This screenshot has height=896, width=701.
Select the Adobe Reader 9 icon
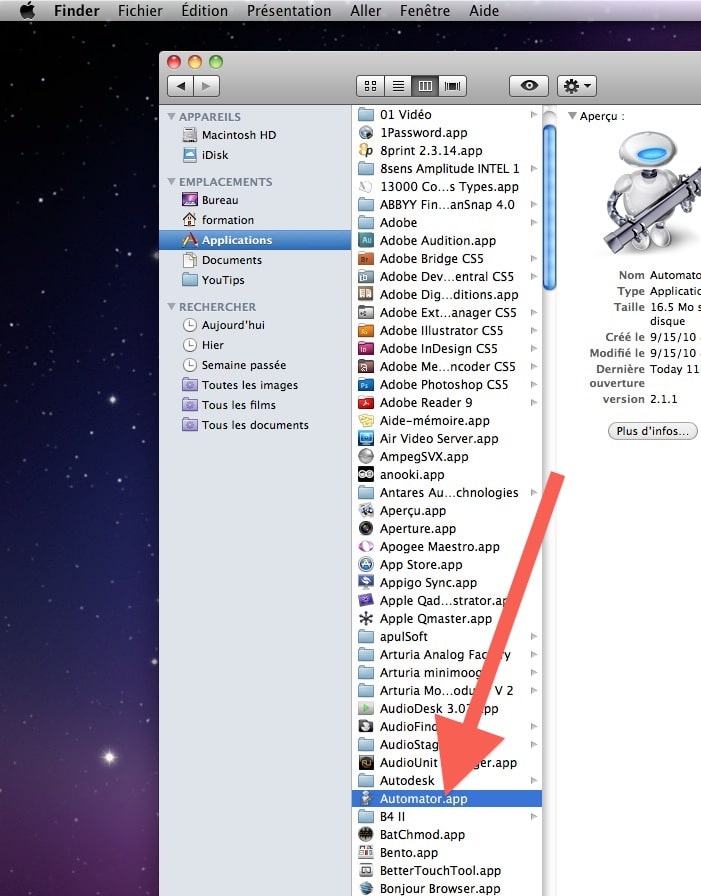click(366, 403)
